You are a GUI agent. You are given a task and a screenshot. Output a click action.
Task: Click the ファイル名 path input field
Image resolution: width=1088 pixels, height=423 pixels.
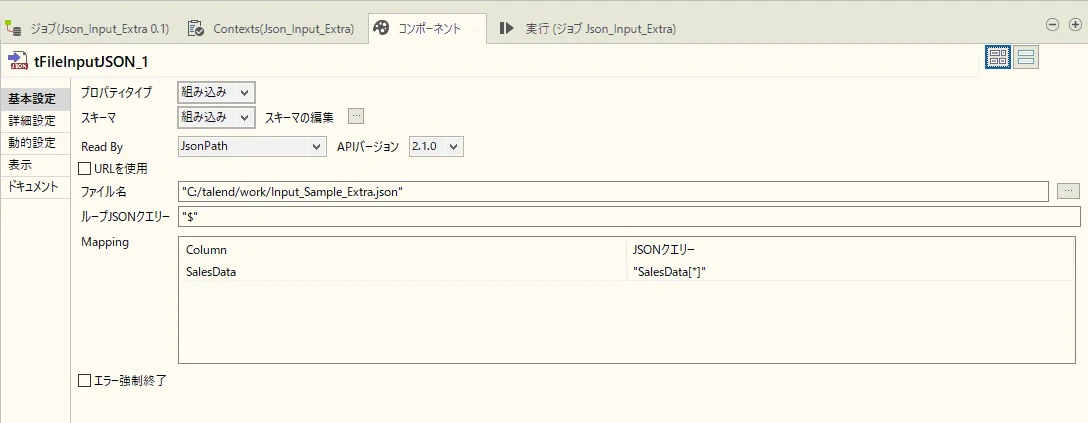(613, 191)
